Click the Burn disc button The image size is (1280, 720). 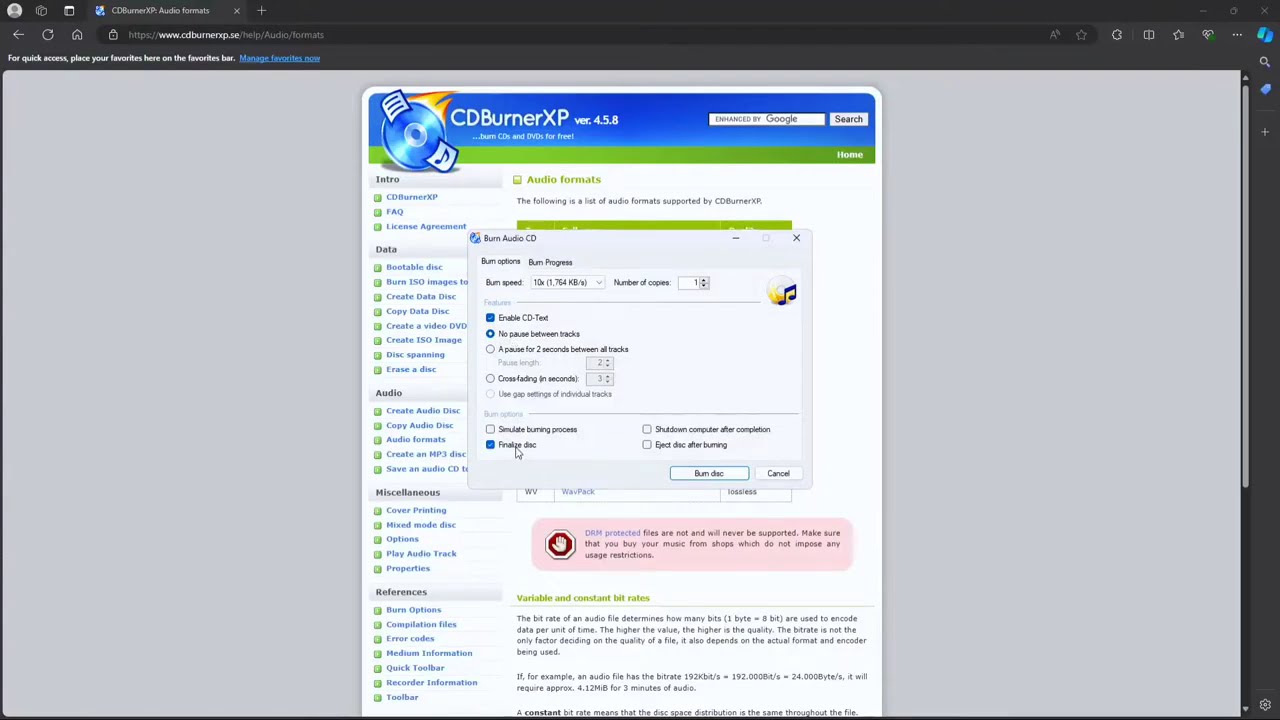tap(709, 474)
